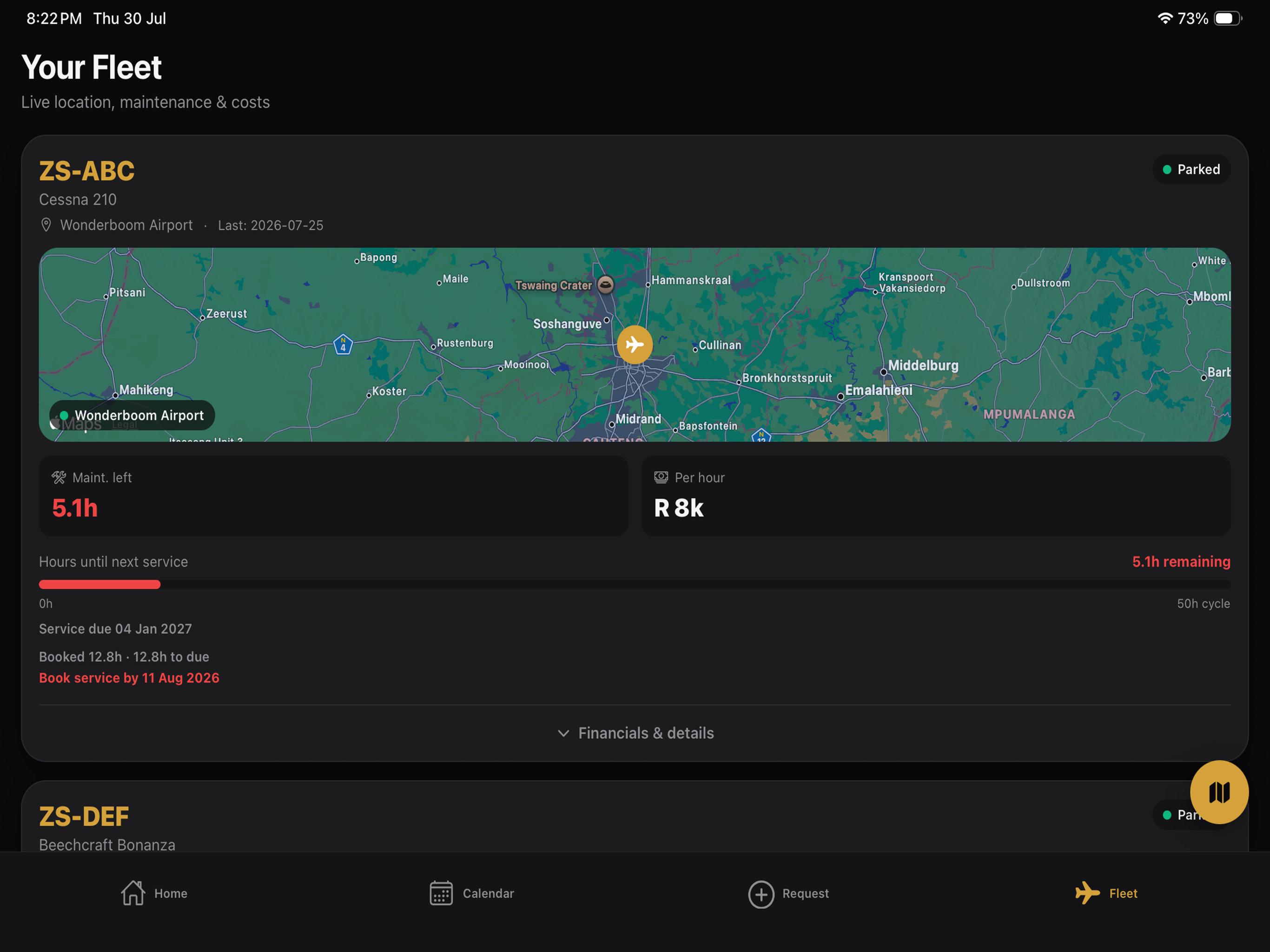Tap Bronkhorstspruit label on the map
Image resolution: width=1270 pixels, height=952 pixels.
pos(787,378)
